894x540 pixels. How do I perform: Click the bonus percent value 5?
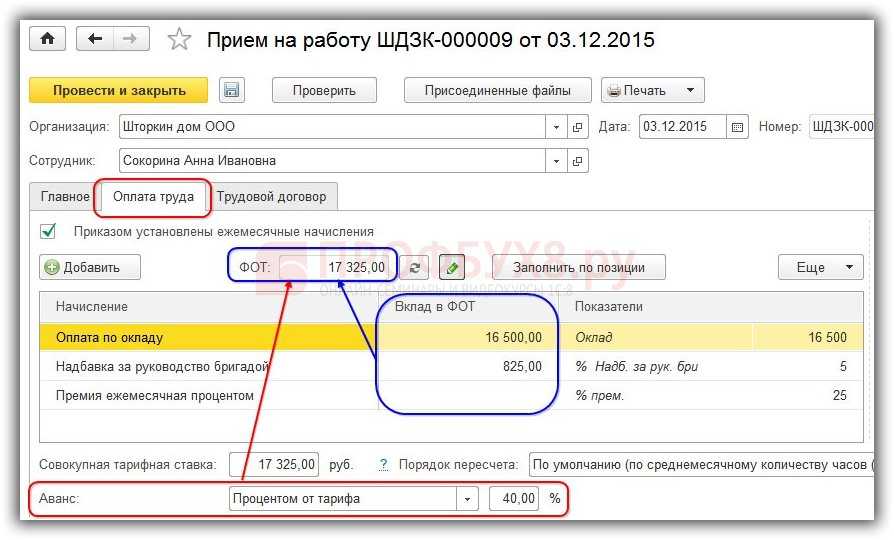808,366
